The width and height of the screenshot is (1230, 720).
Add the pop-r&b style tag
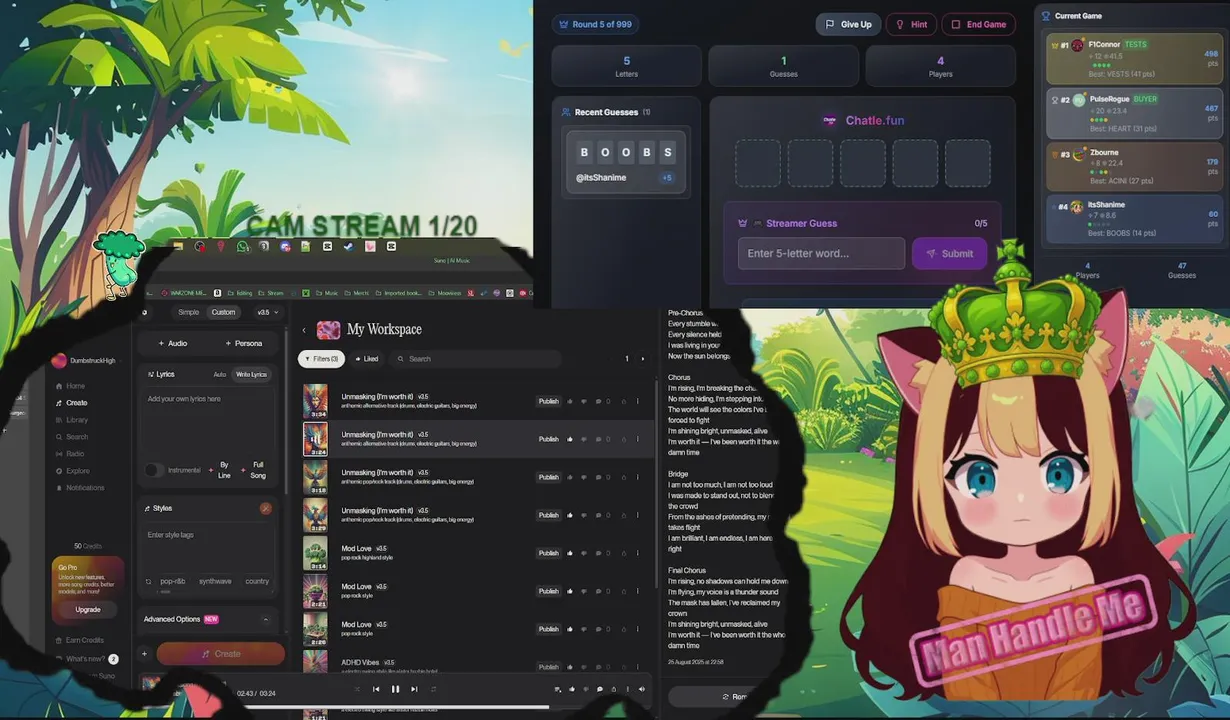pos(173,581)
